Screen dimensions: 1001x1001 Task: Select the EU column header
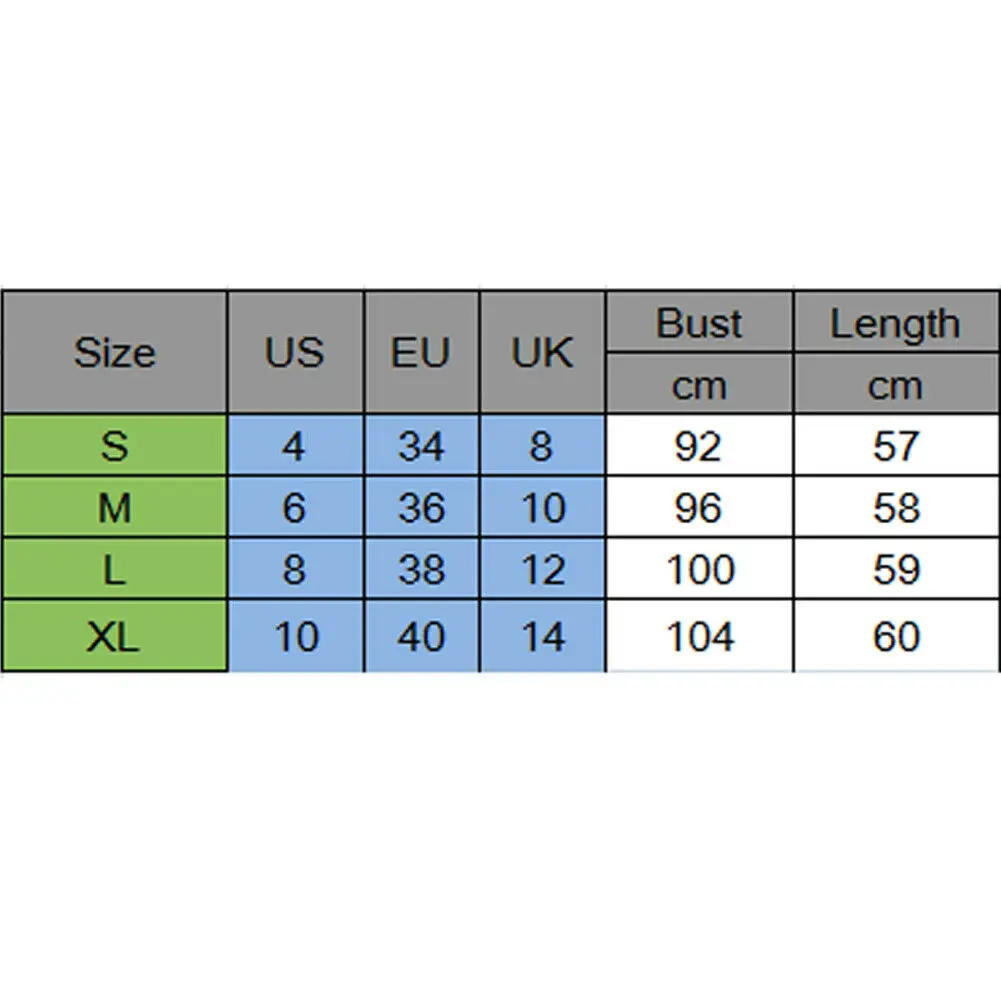(x=421, y=352)
